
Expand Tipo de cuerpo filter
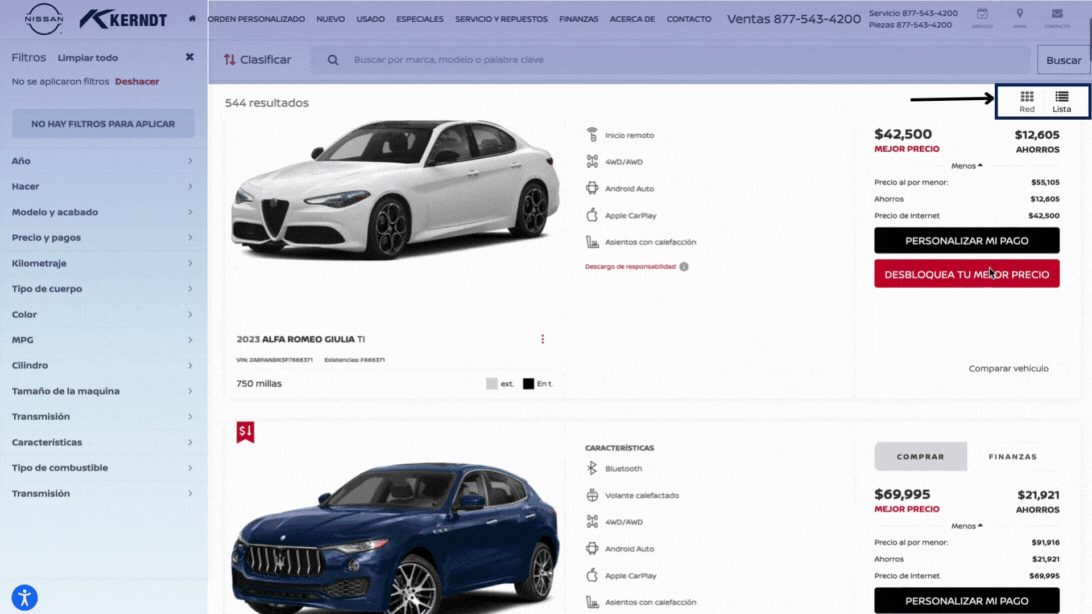[103, 288]
